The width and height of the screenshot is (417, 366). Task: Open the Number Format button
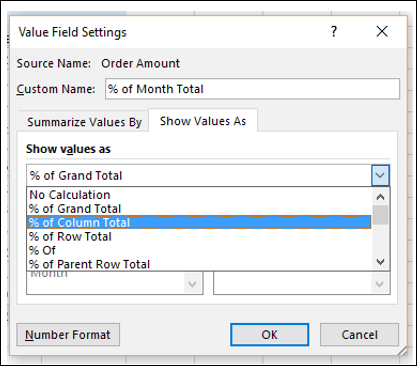pos(68,335)
